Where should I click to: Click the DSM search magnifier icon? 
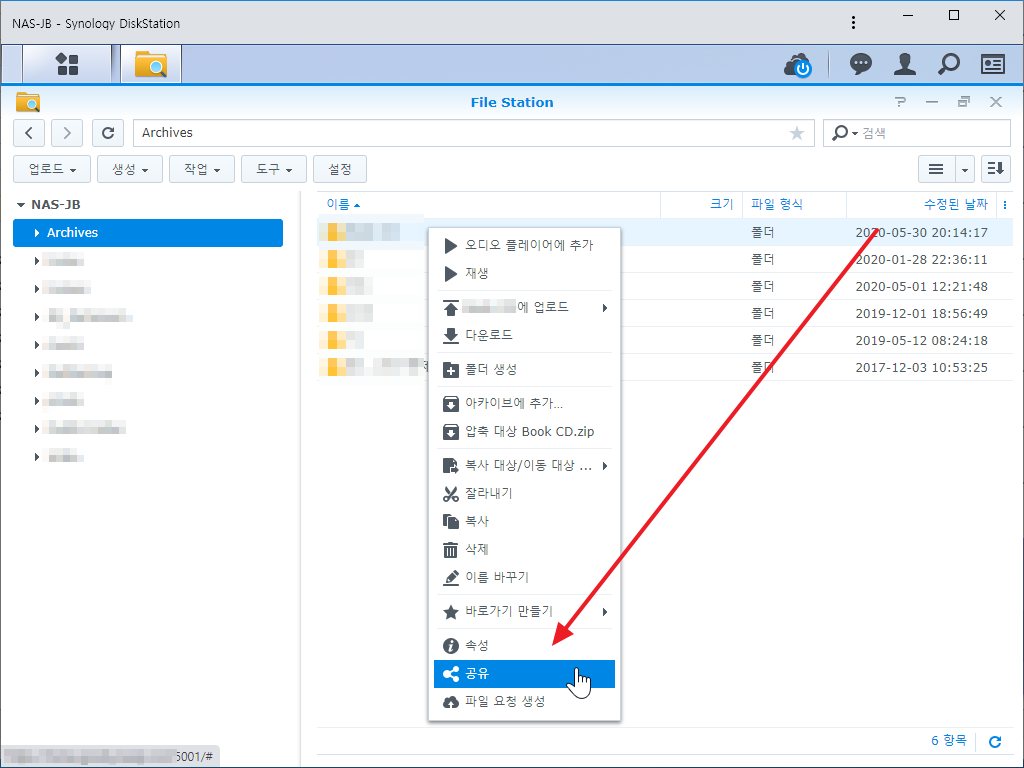(x=948, y=65)
